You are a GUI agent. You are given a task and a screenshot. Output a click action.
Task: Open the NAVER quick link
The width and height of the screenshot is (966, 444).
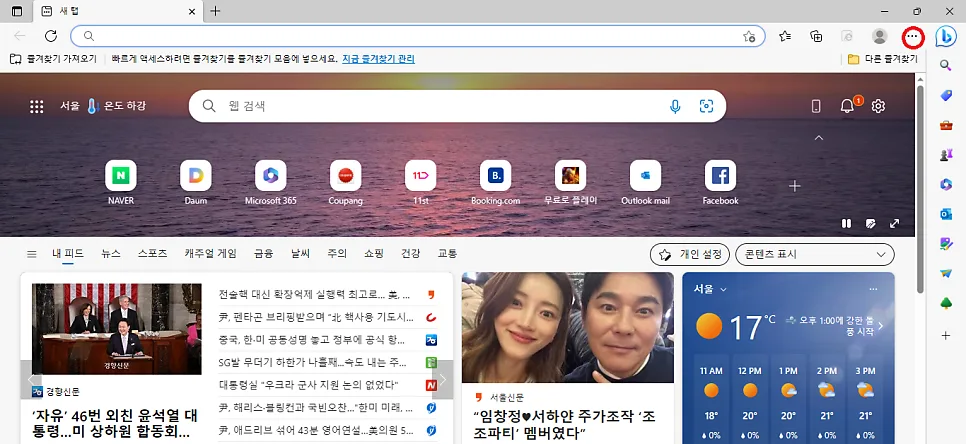coord(121,182)
